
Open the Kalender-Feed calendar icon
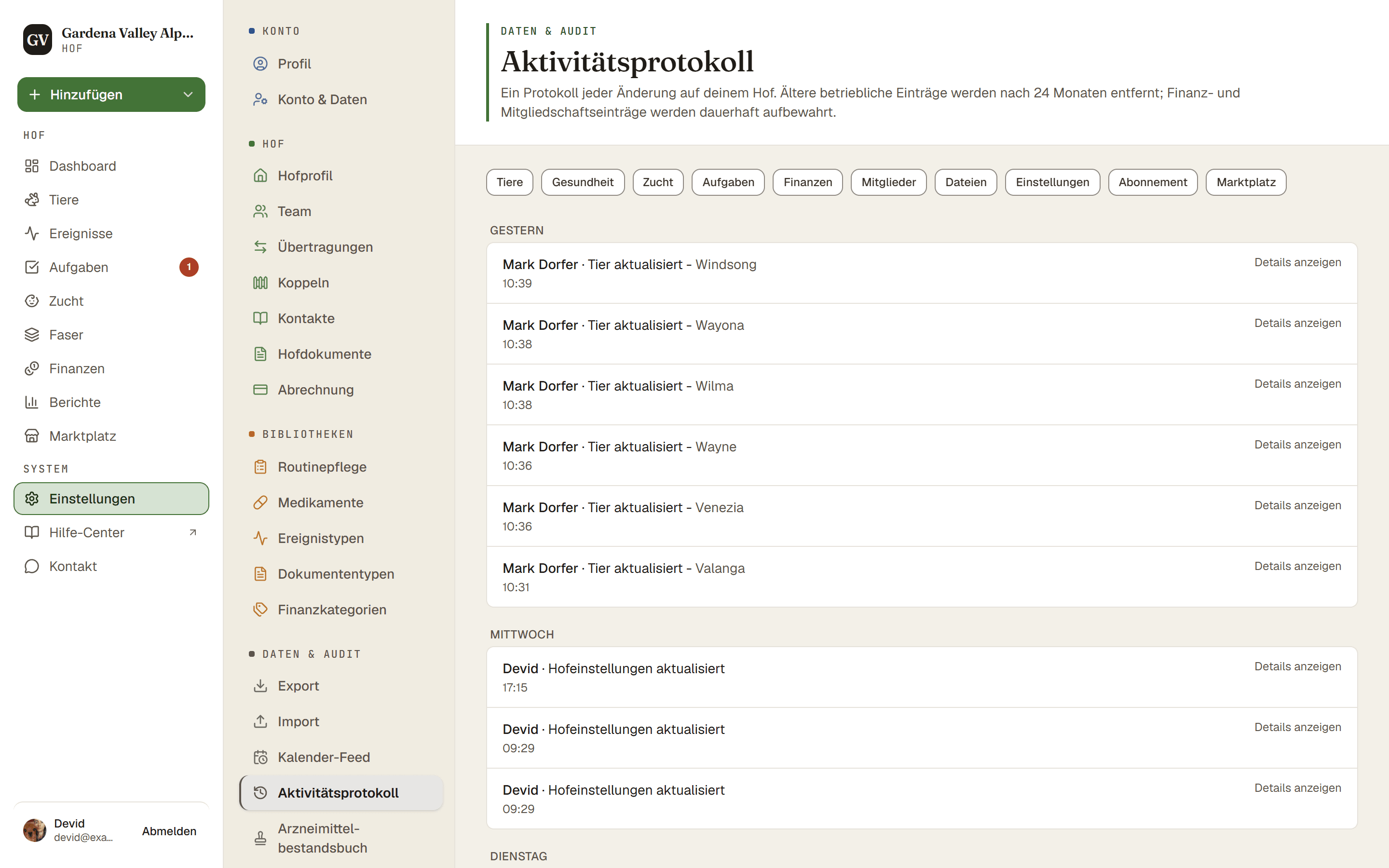click(260, 757)
